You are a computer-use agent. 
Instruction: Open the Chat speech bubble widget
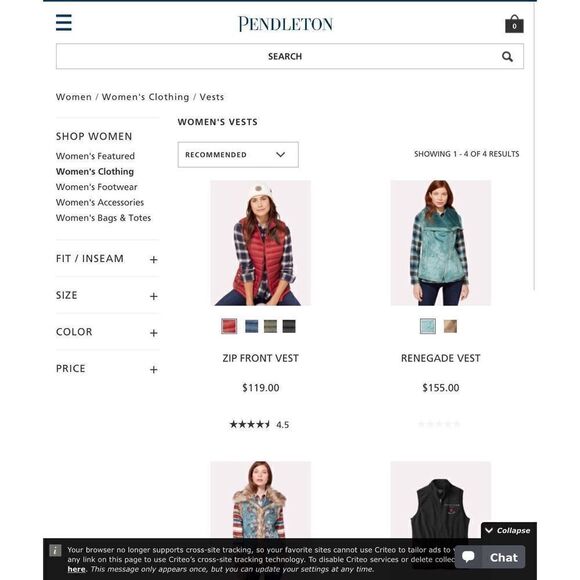click(490, 557)
